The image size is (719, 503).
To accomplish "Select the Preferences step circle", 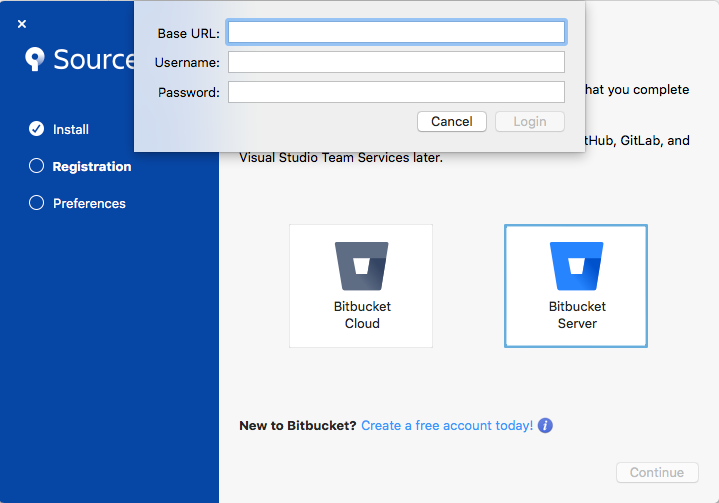I will pyautogui.click(x=37, y=203).
